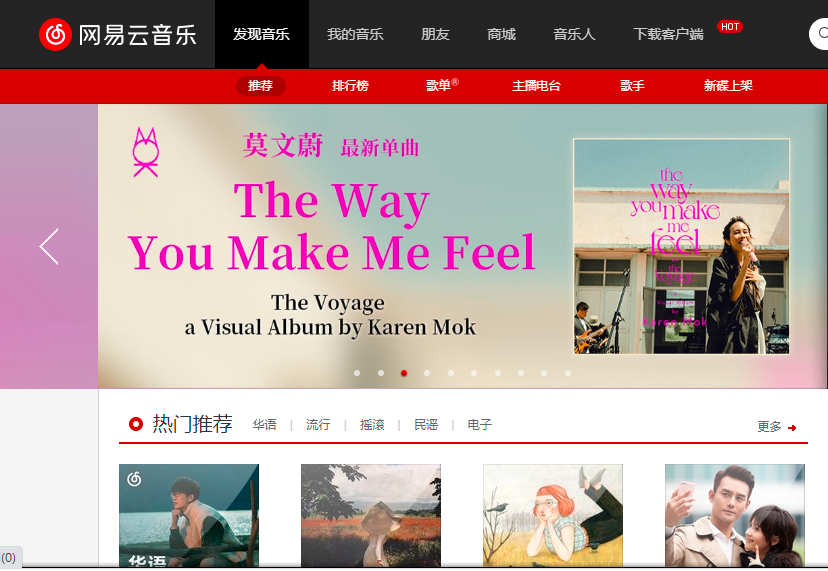
Task: Select the first carousel dot
Action: click(357, 373)
